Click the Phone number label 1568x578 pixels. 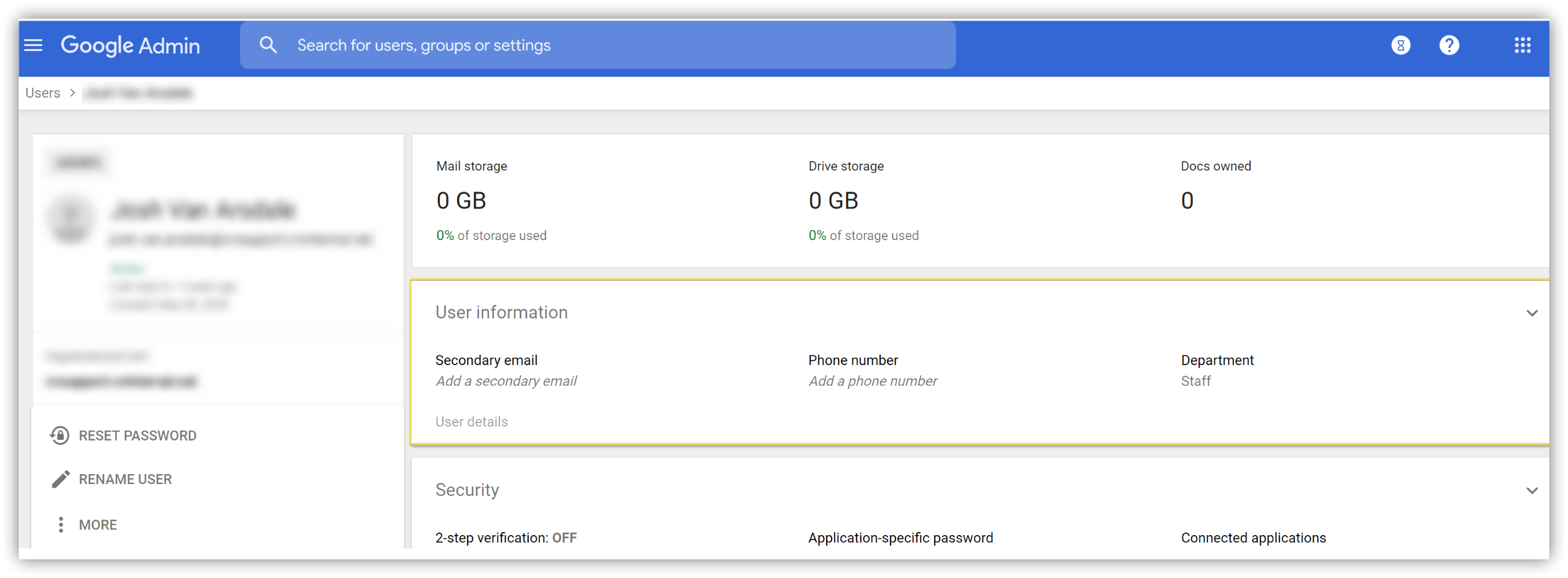853,360
